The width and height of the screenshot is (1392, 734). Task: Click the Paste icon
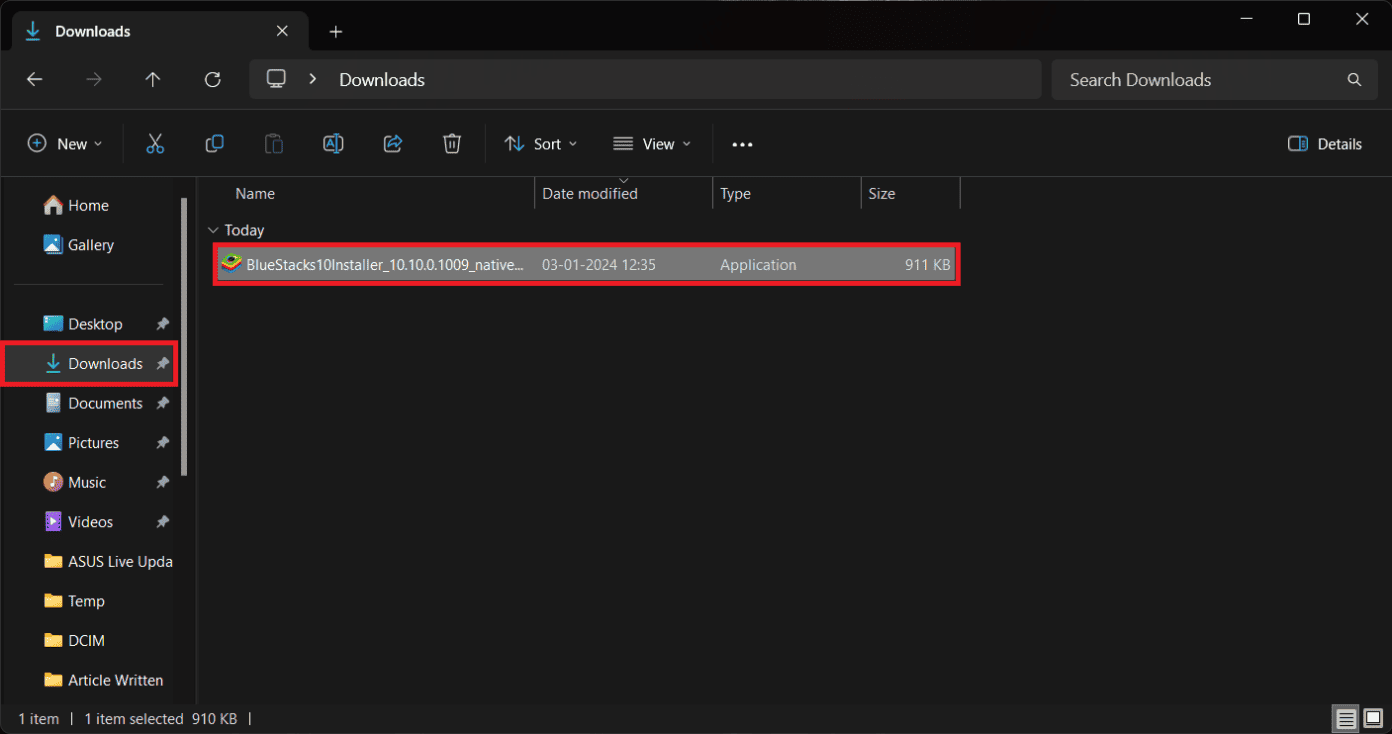pos(273,143)
